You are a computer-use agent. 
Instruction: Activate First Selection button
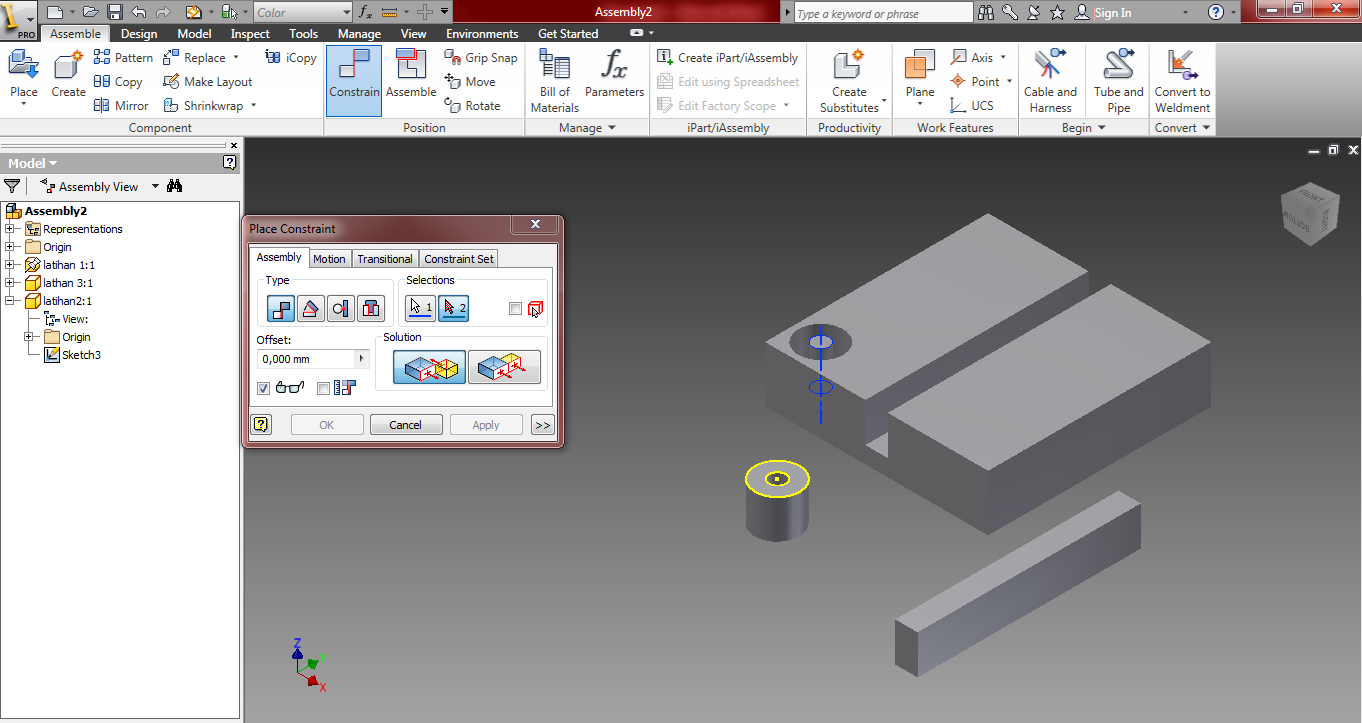point(421,308)
